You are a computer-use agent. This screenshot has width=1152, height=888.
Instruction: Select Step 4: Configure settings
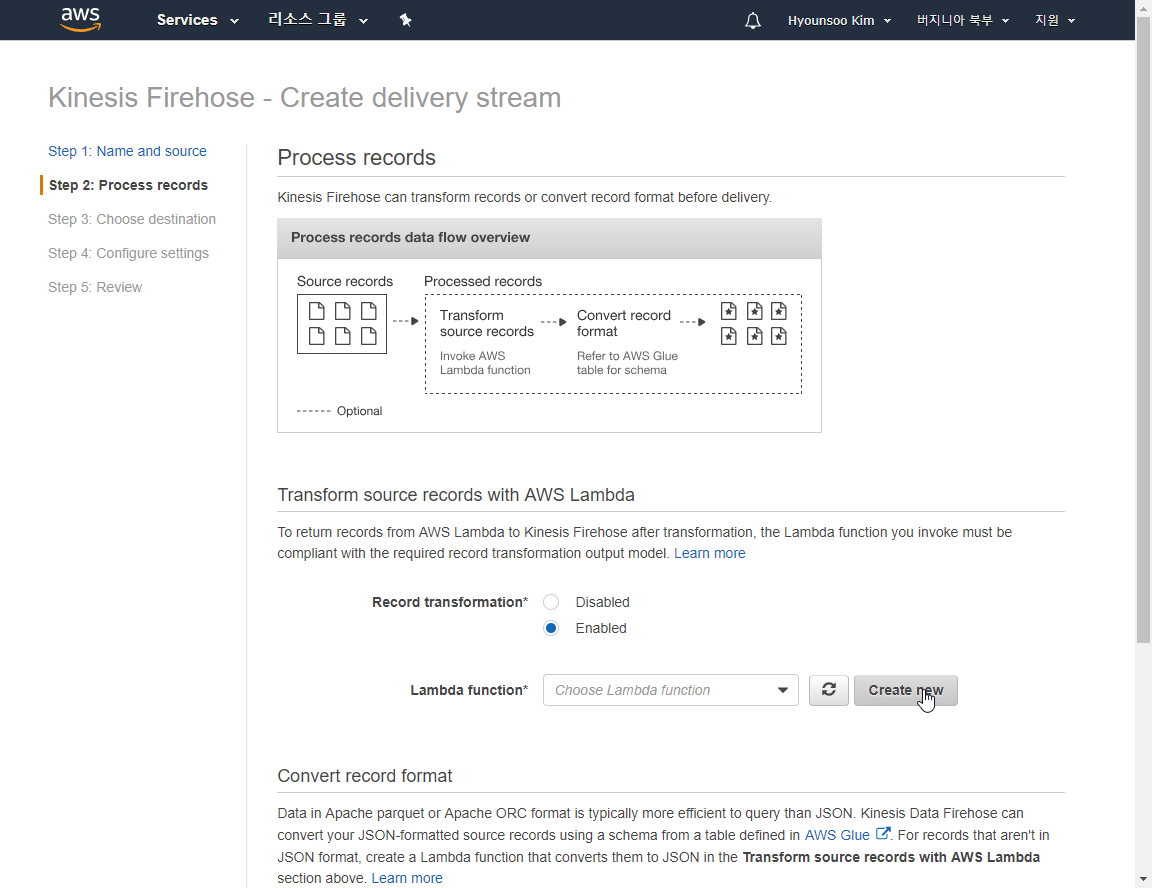[129, 253]
